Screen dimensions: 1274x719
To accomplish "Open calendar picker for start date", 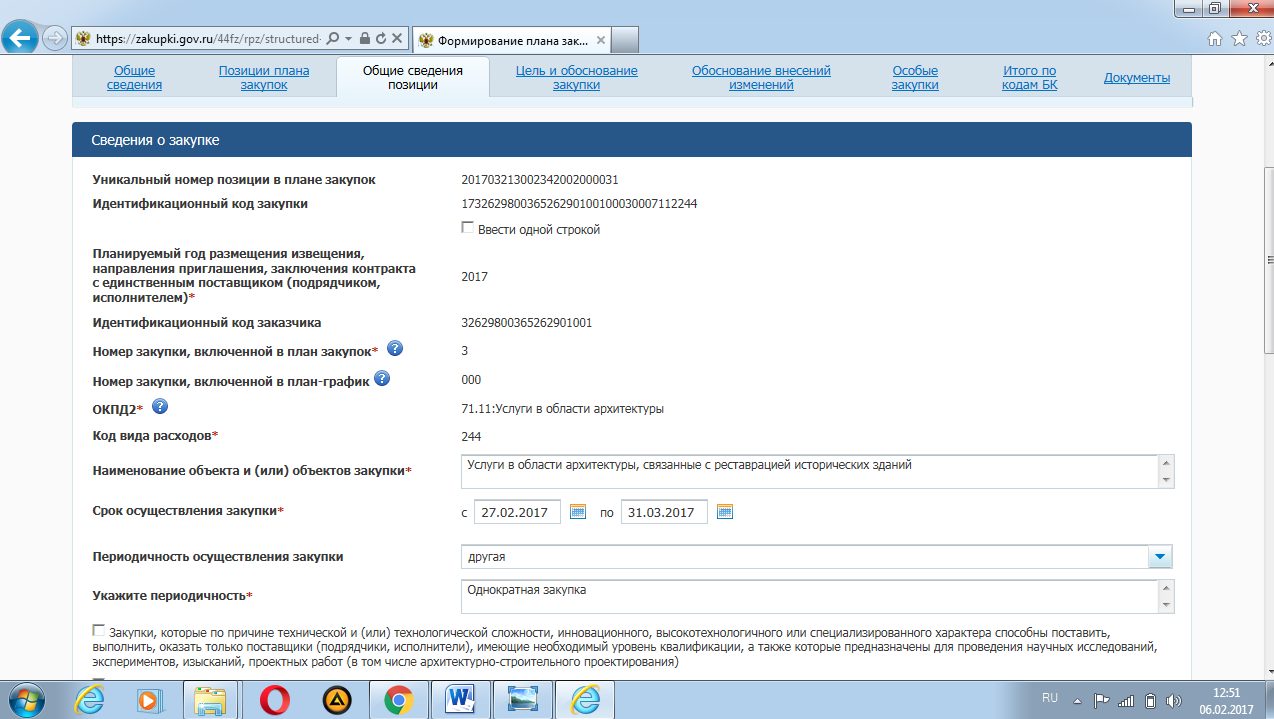I will 577,512.
